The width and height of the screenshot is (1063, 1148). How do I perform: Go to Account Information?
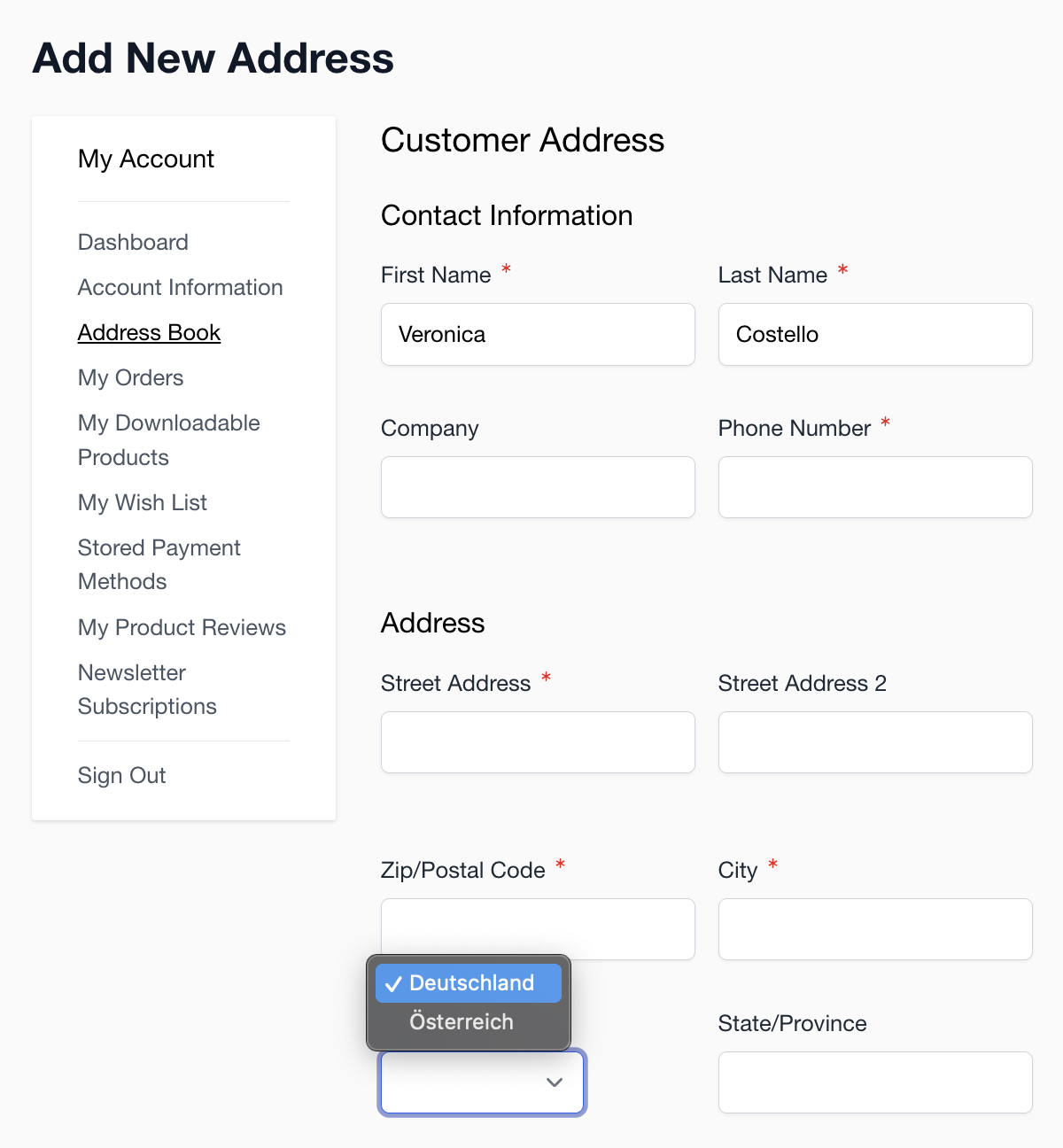pyautogui.click(x=181, y=287)
